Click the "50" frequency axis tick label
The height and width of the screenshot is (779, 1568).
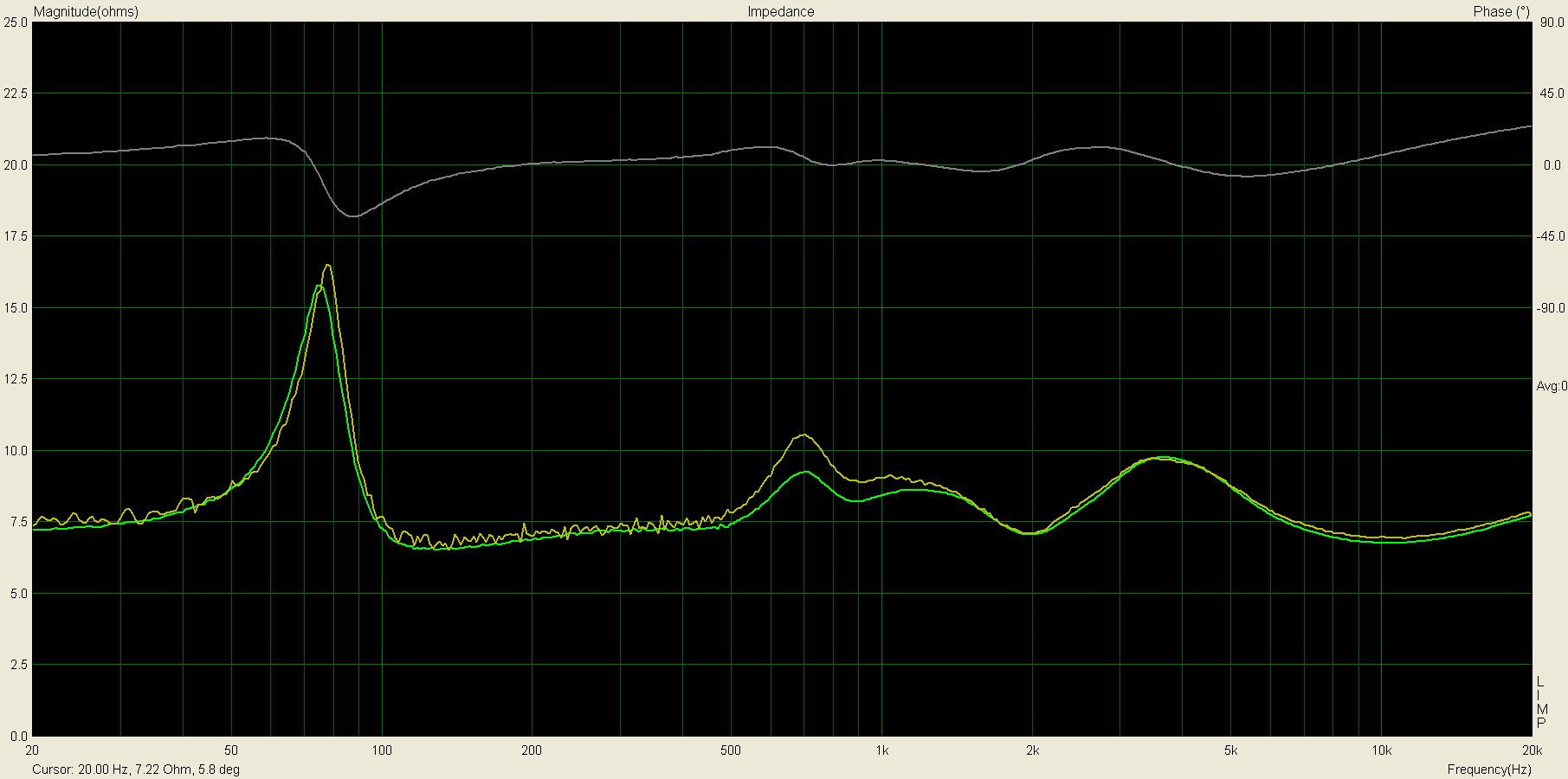[231, 750]
